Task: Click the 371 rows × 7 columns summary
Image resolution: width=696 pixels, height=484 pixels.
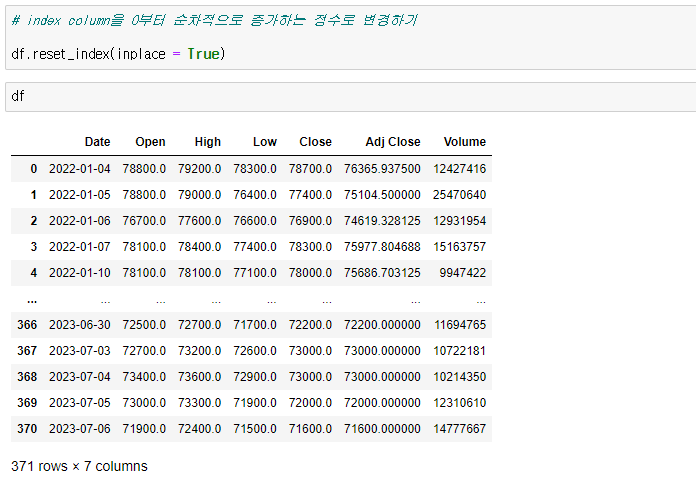Action: (x=79, y=466)
